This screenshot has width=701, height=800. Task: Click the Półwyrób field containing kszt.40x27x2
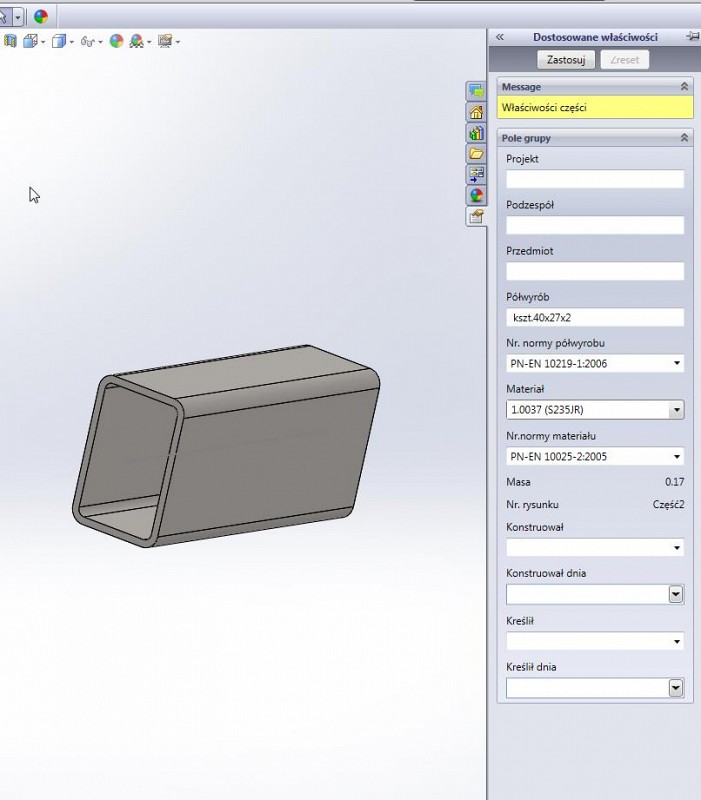(x=595, y=317)
